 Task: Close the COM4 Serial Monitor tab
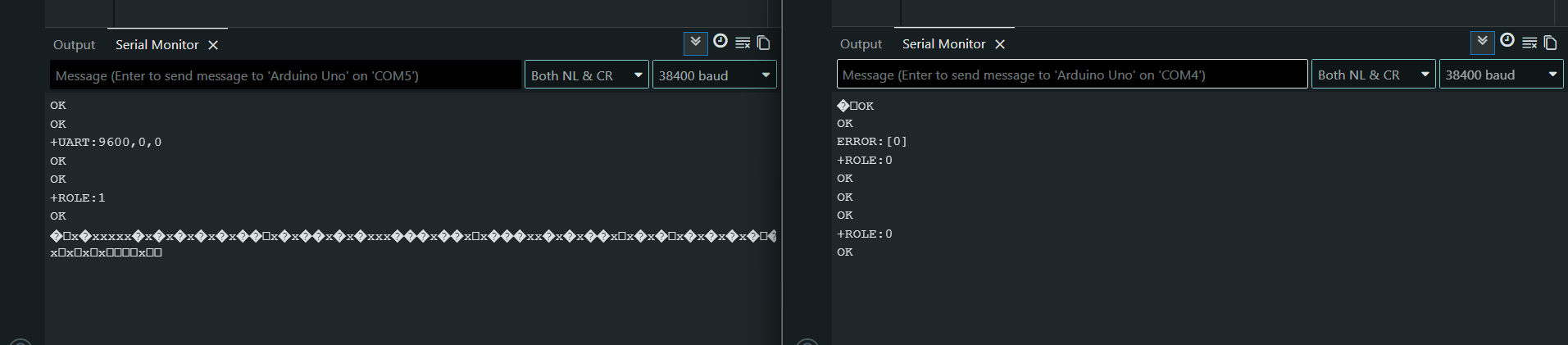[1000, 44]
